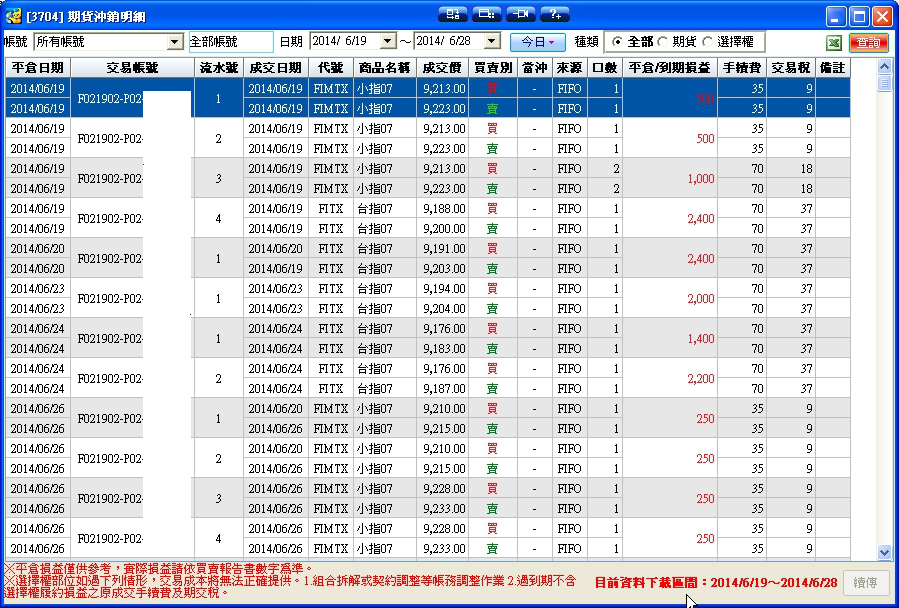Sort by the 平倉日期 column header
The image size is (899, 608).
(38, 68)
